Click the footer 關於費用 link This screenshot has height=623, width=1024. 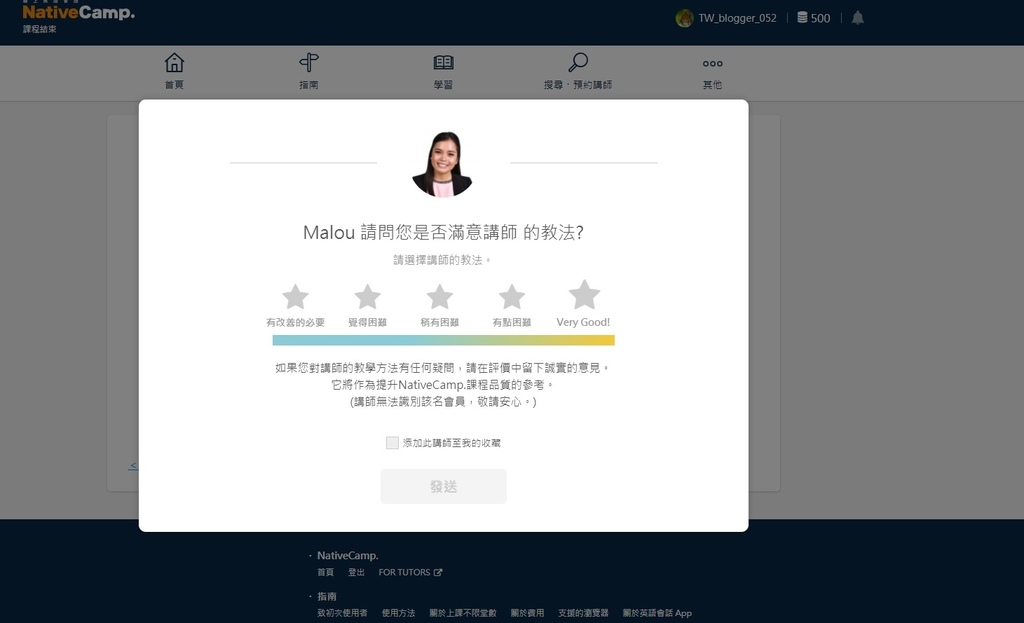tap(527, 613)
